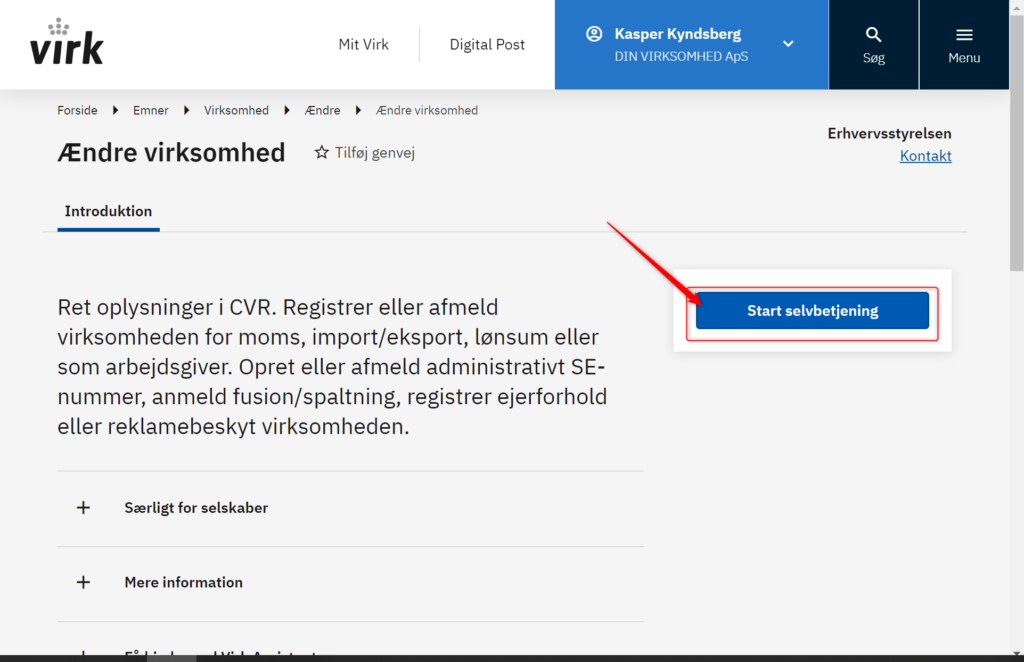Click breadcrumb arrow after Forside

(115, 110)
